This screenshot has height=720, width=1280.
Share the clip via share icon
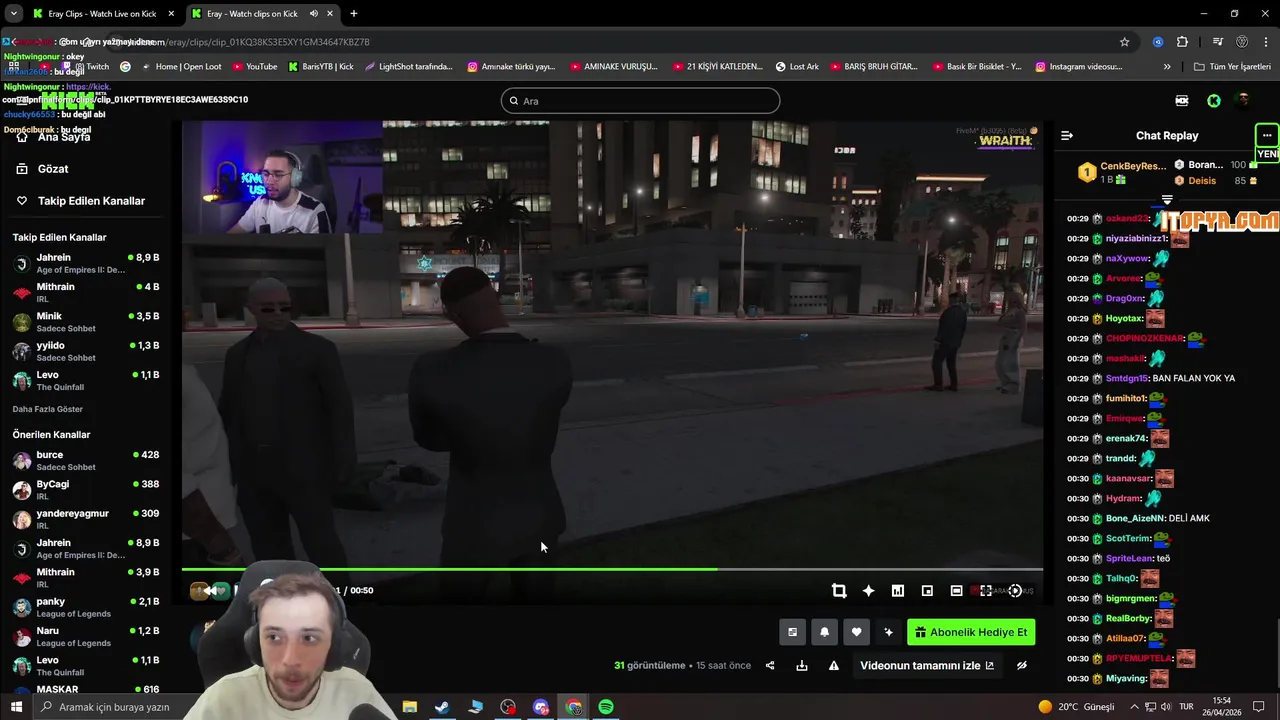[x=770, y=666]
